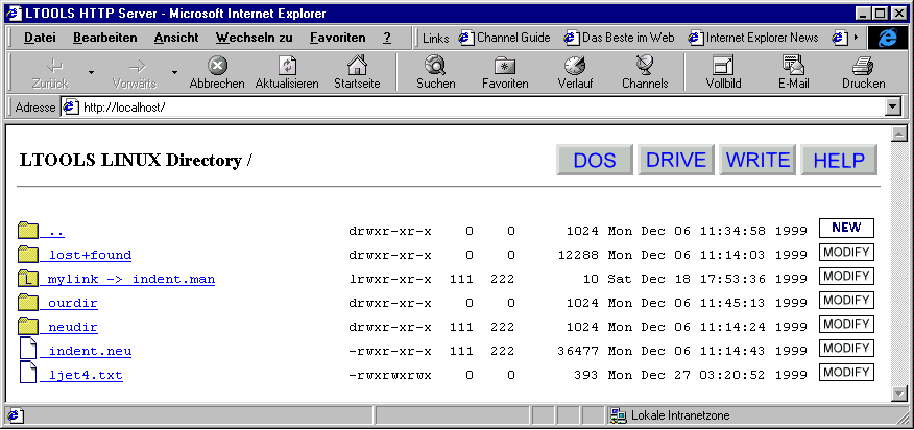Open the Ansicht menu
This screenshot has height=430, width=914.
176,37
